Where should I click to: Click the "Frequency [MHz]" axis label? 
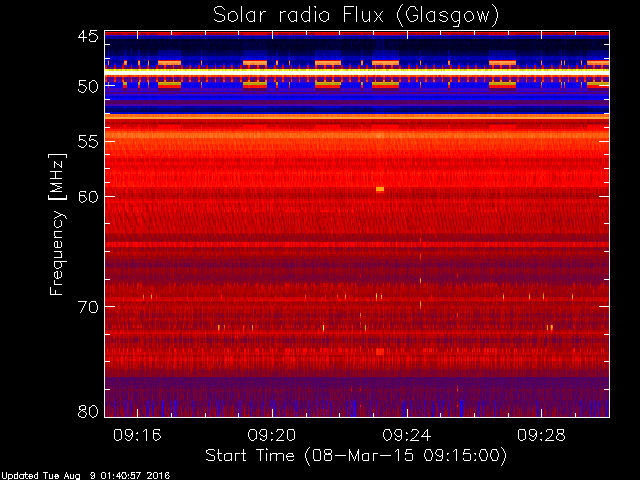point(58,224)
